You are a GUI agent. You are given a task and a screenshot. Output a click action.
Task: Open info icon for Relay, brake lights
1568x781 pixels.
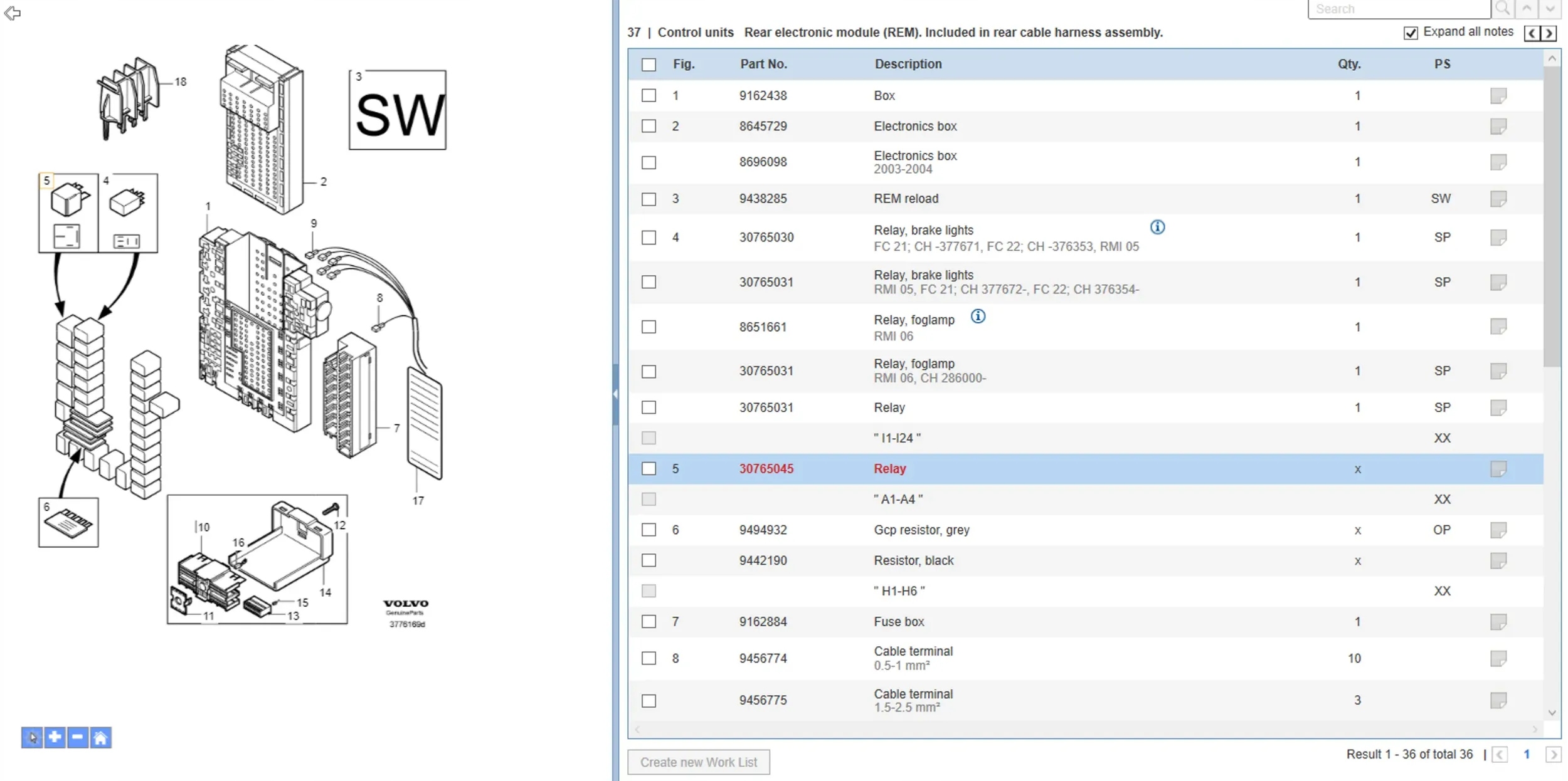(x=1157, y=228)
